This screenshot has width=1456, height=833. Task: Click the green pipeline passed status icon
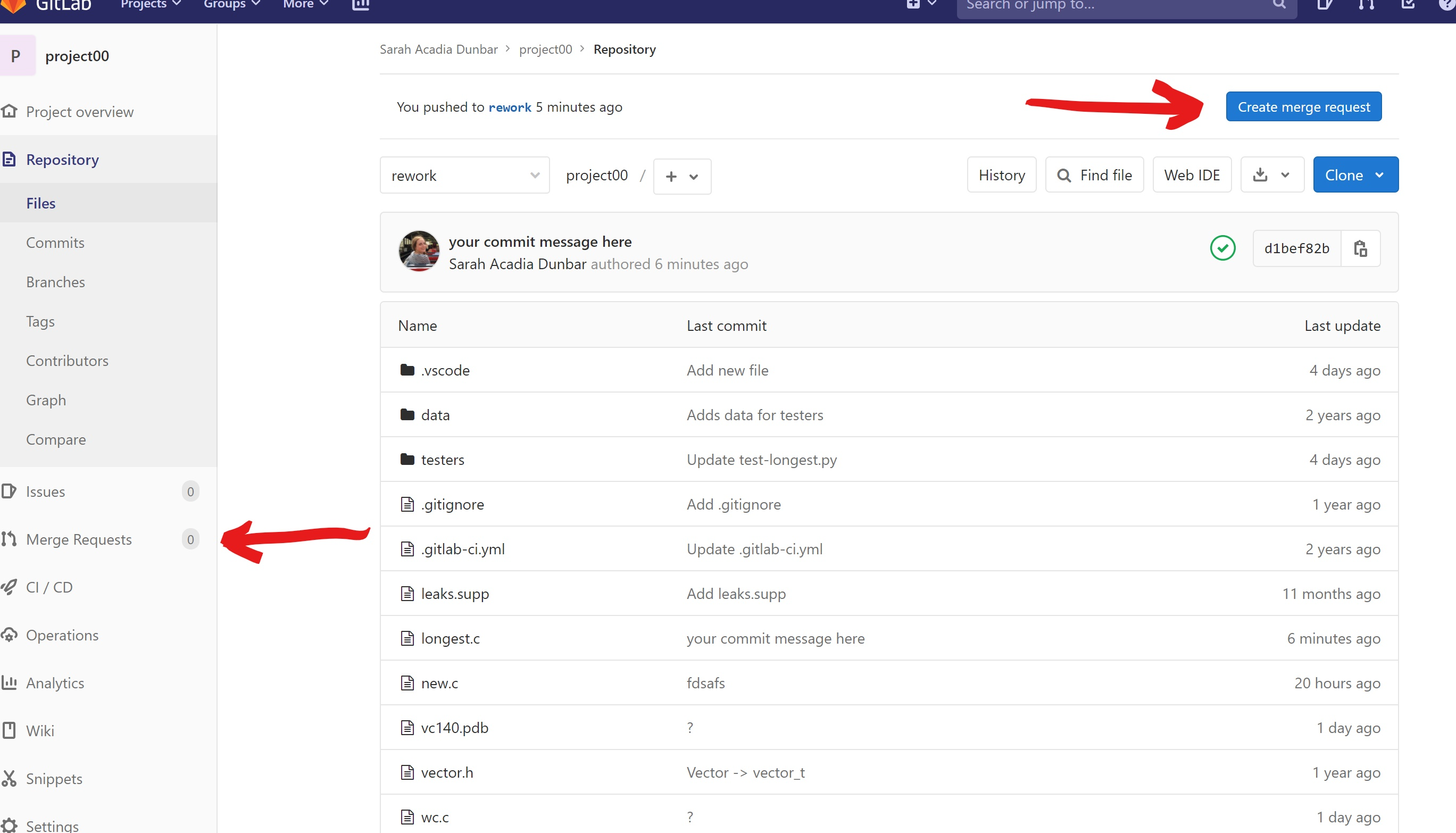tap(1222, 248)
